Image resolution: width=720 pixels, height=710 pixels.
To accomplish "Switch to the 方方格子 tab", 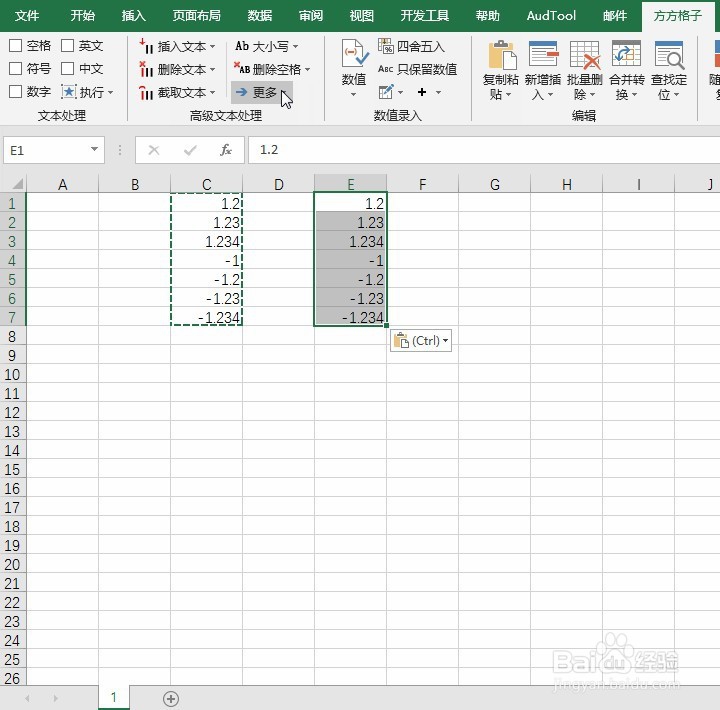I will [x=678, y=16].
